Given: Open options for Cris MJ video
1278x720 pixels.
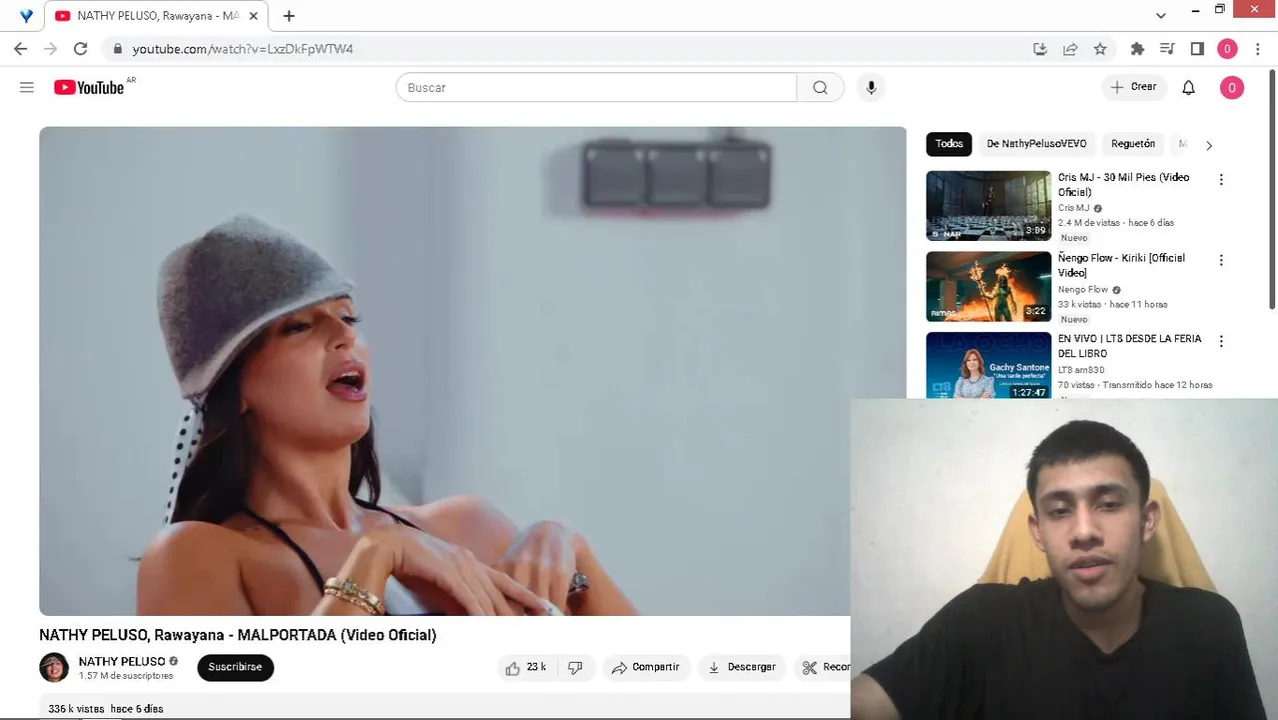Looking at the screenshot, I should tap(1220, 179).
